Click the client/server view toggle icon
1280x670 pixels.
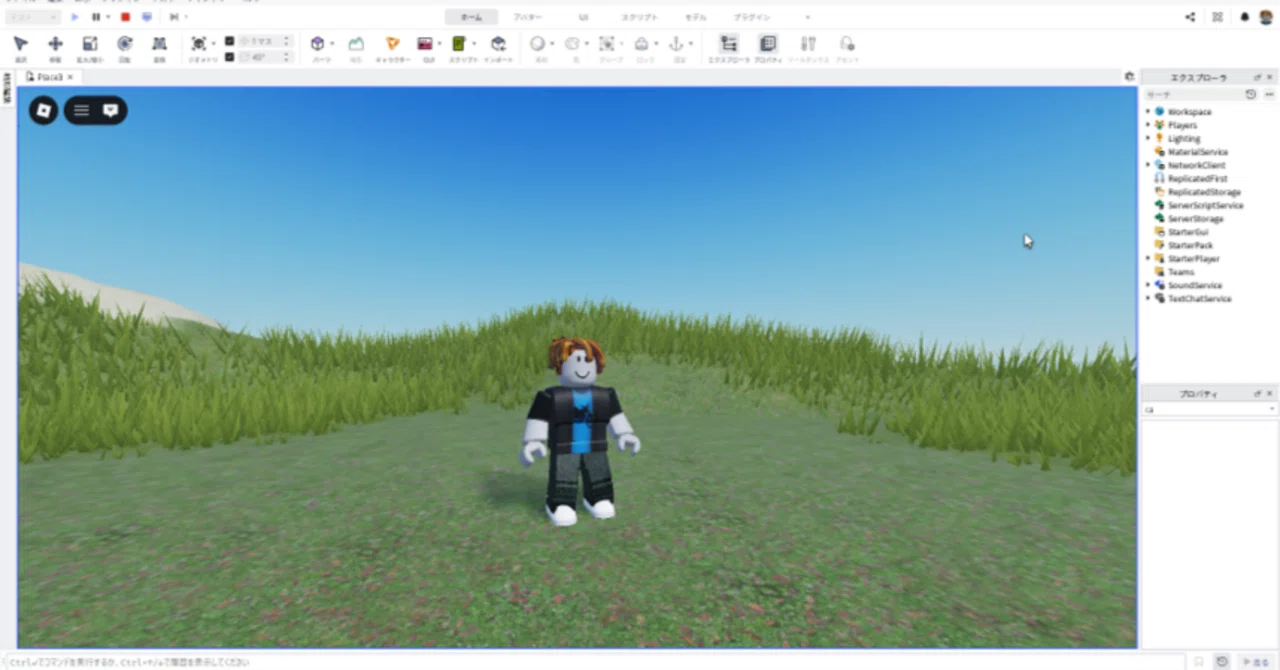pos(147,17)
